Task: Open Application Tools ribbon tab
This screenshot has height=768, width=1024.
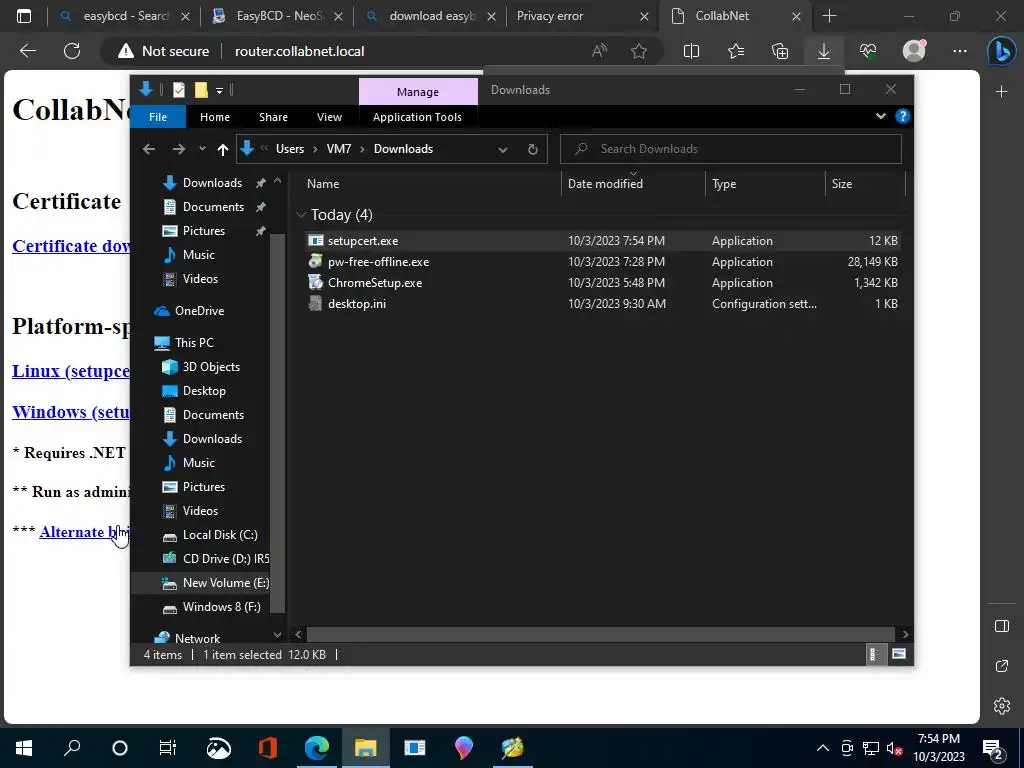Action: coord(417,117)
